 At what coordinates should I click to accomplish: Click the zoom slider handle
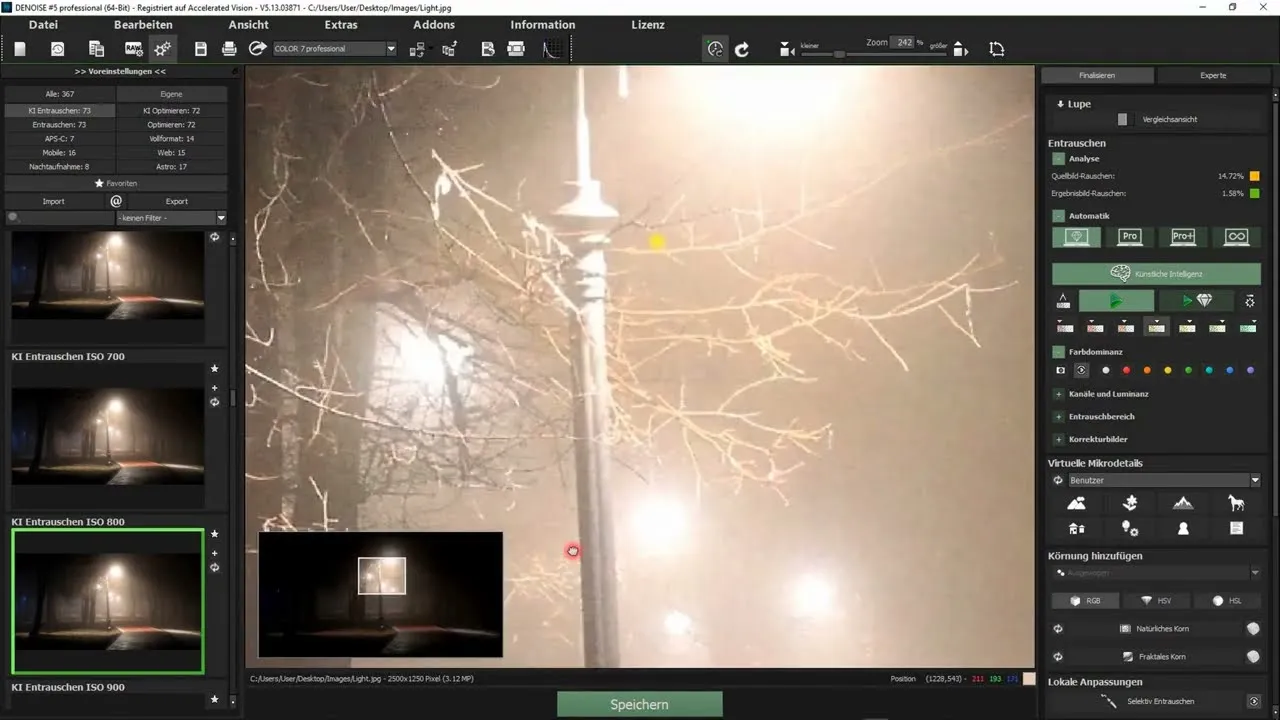tap(839, 54)
